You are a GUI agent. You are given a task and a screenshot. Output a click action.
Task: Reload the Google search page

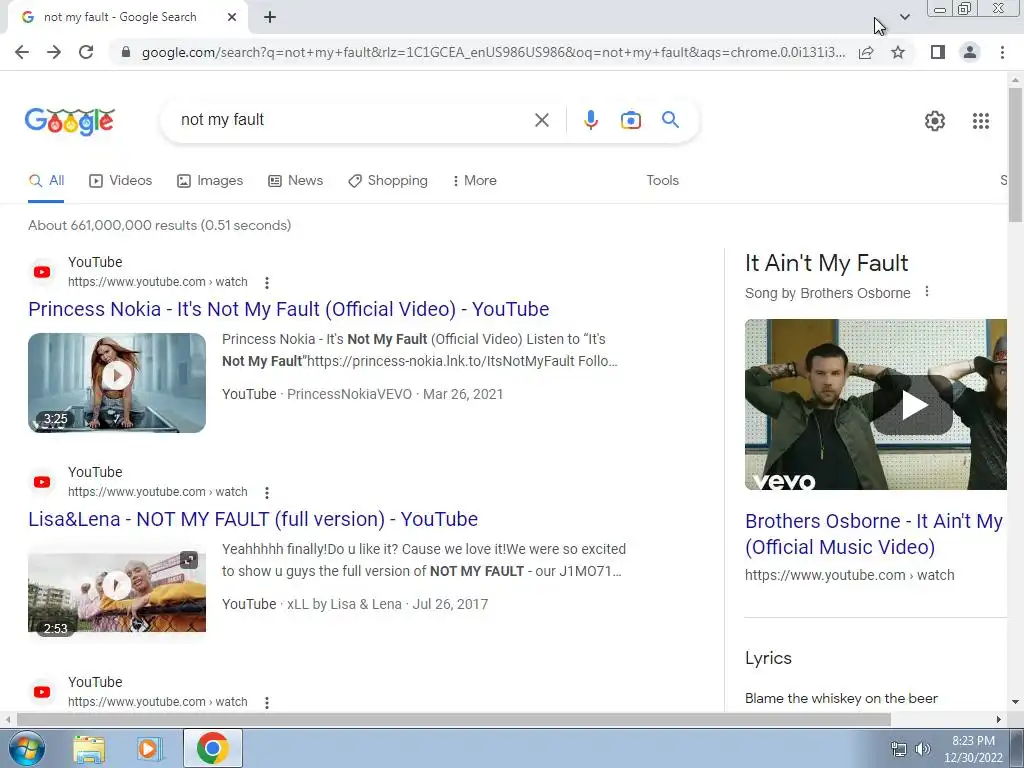86,52
